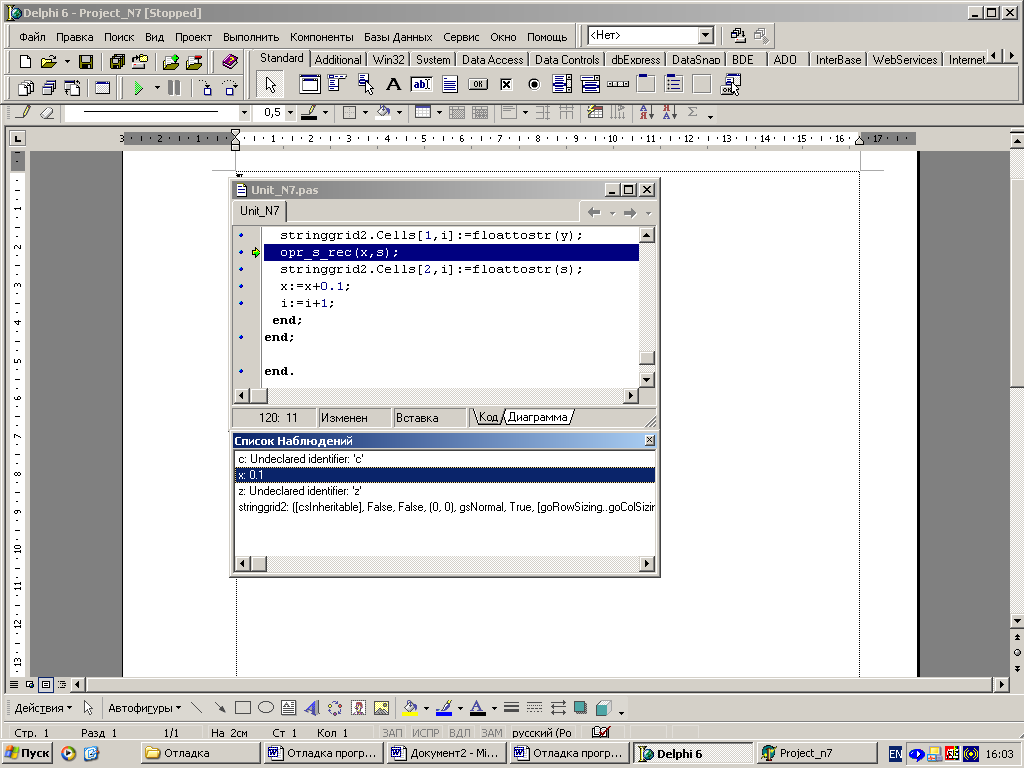Open the Выполнить menu
This screenshot has width=1024, height=768.
251,37
